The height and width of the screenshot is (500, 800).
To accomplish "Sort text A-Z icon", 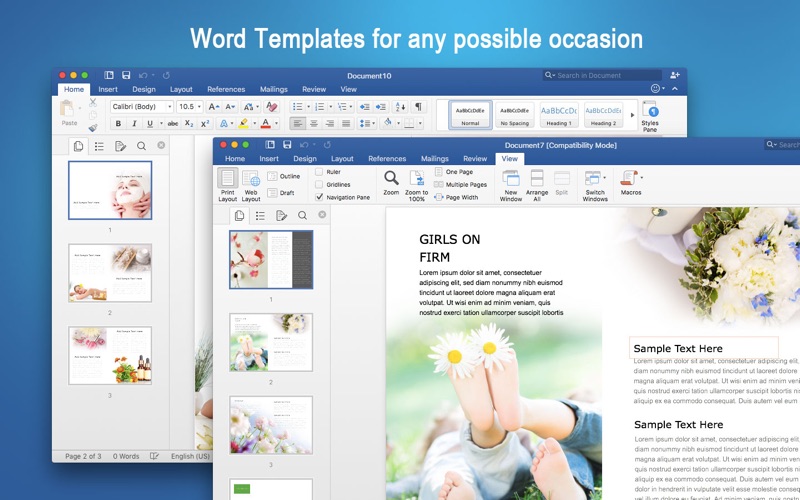I will click(400, 107).
